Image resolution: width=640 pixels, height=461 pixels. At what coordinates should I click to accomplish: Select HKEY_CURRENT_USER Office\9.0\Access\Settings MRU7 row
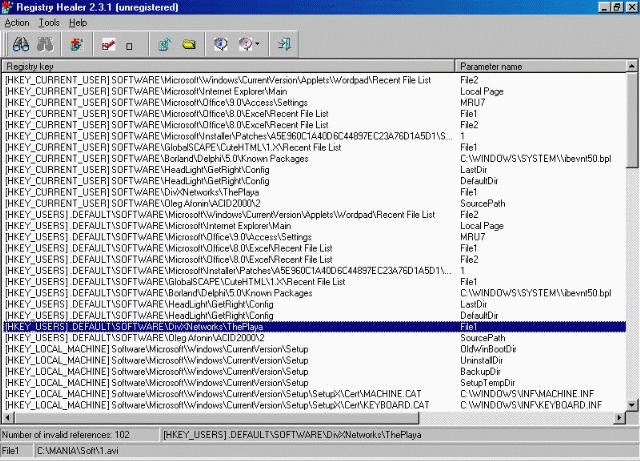314,102
